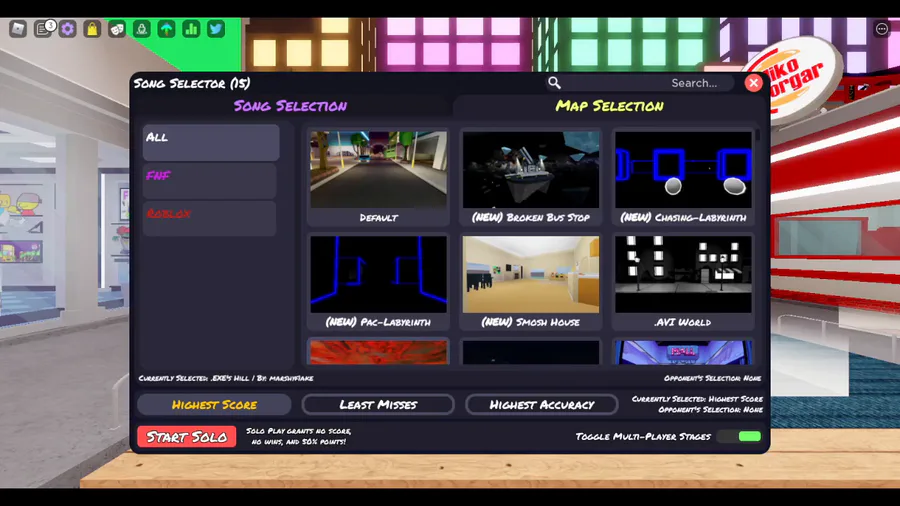Click 'Opponent's Selection: None' text above buttons
The height and width of the screenshot is (506, 900).
[x=712, y=378]
